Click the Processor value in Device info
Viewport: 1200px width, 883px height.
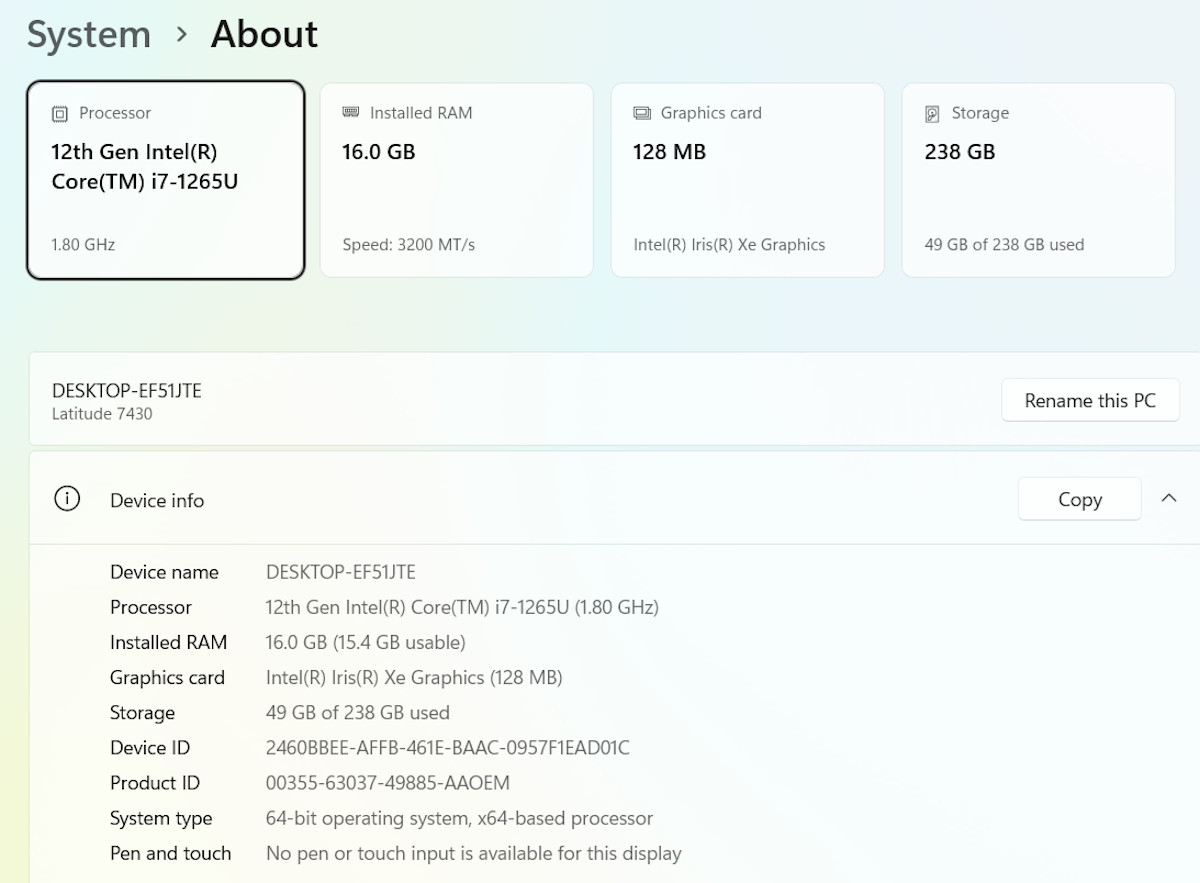tap(462, 607)
